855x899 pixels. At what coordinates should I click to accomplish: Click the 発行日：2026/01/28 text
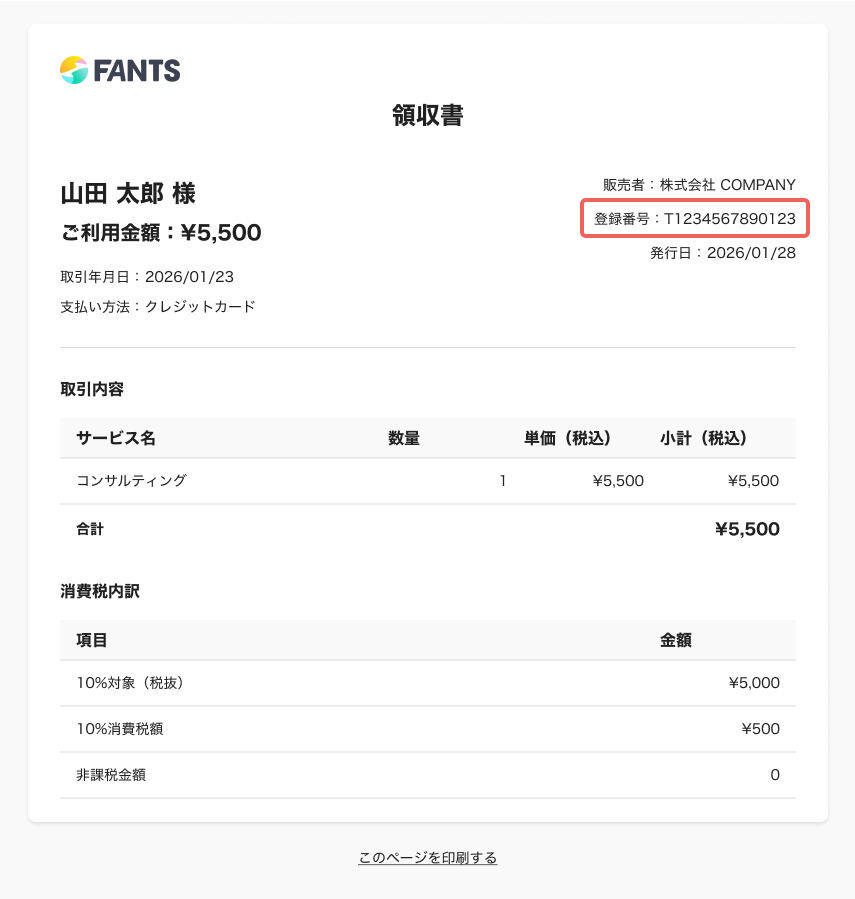click(723, 253)
